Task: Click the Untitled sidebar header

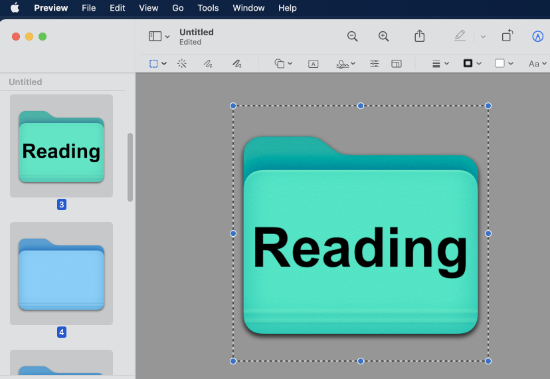Action: pos(25,82)
